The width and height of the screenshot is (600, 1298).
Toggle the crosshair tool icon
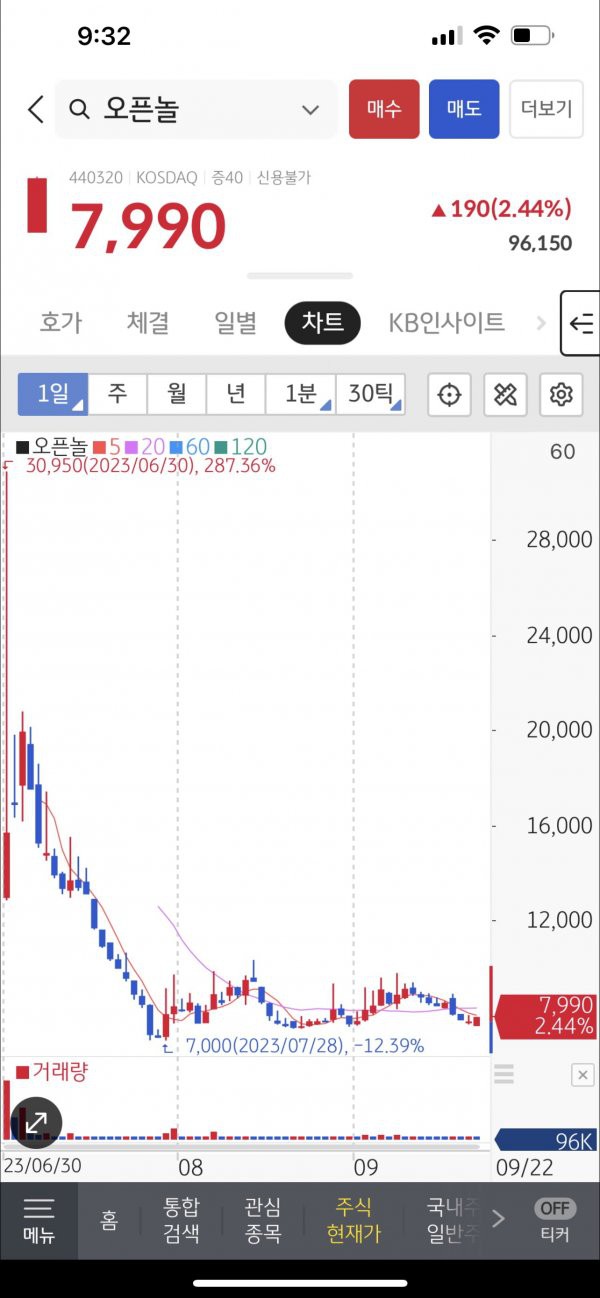tap(450, 395)
